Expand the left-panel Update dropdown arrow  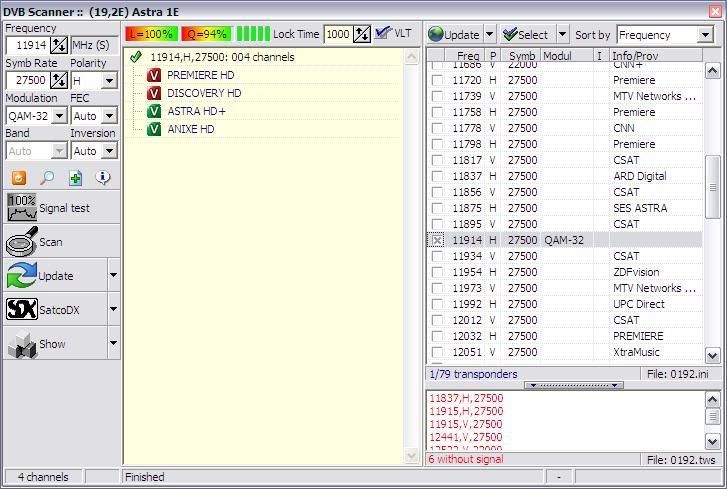[x=114, y=275]
